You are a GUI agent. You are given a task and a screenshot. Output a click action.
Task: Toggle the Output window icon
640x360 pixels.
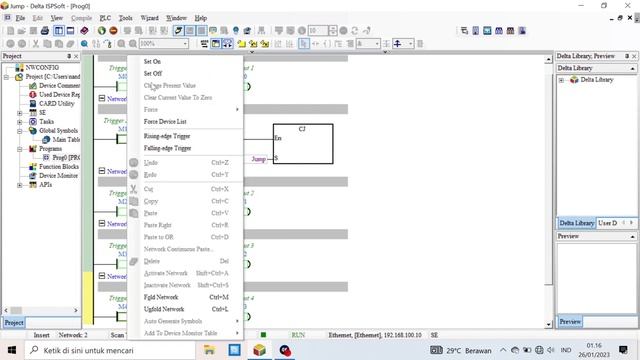(70, 31)
